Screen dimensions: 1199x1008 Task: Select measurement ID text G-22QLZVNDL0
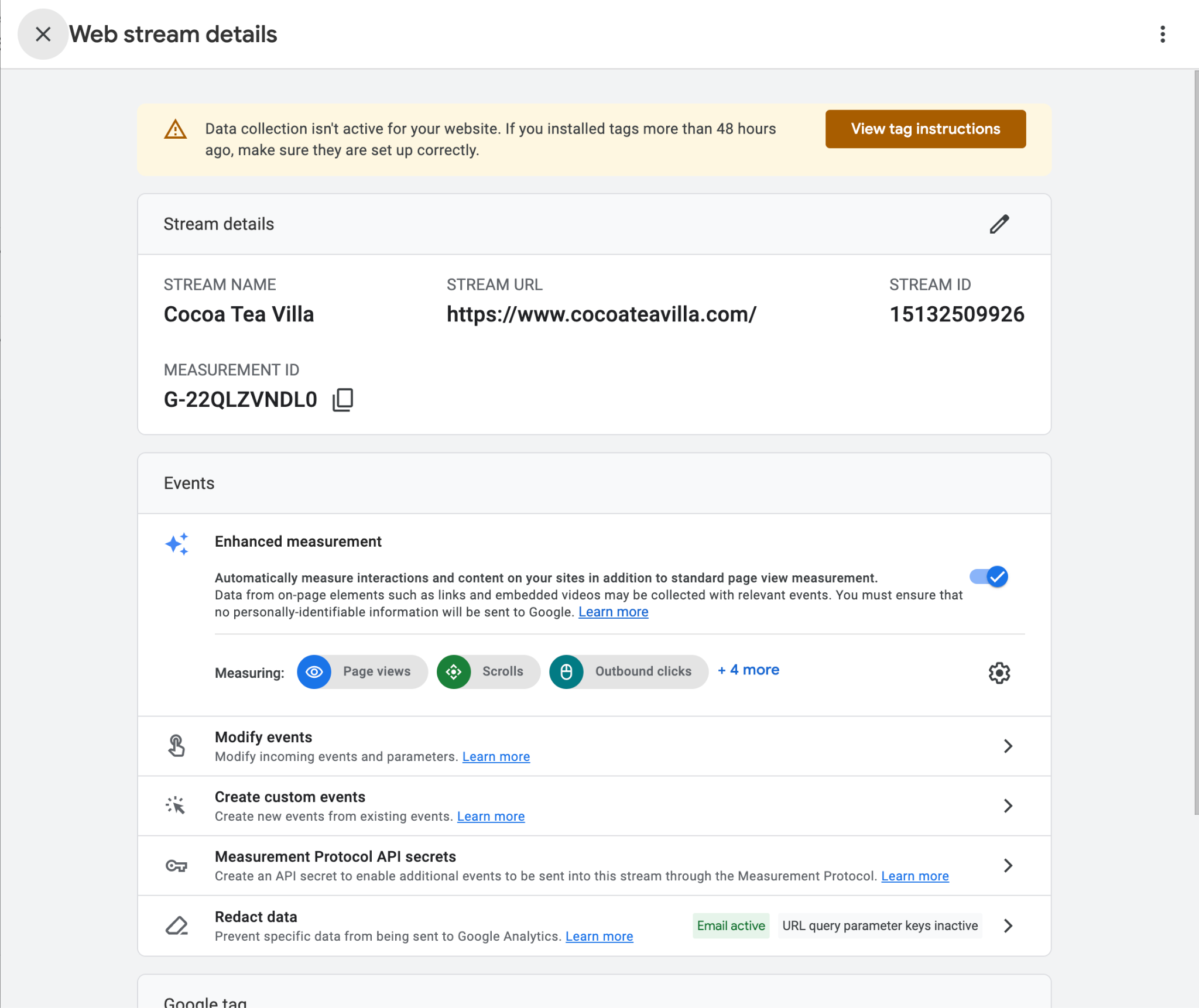click(240, 400)
